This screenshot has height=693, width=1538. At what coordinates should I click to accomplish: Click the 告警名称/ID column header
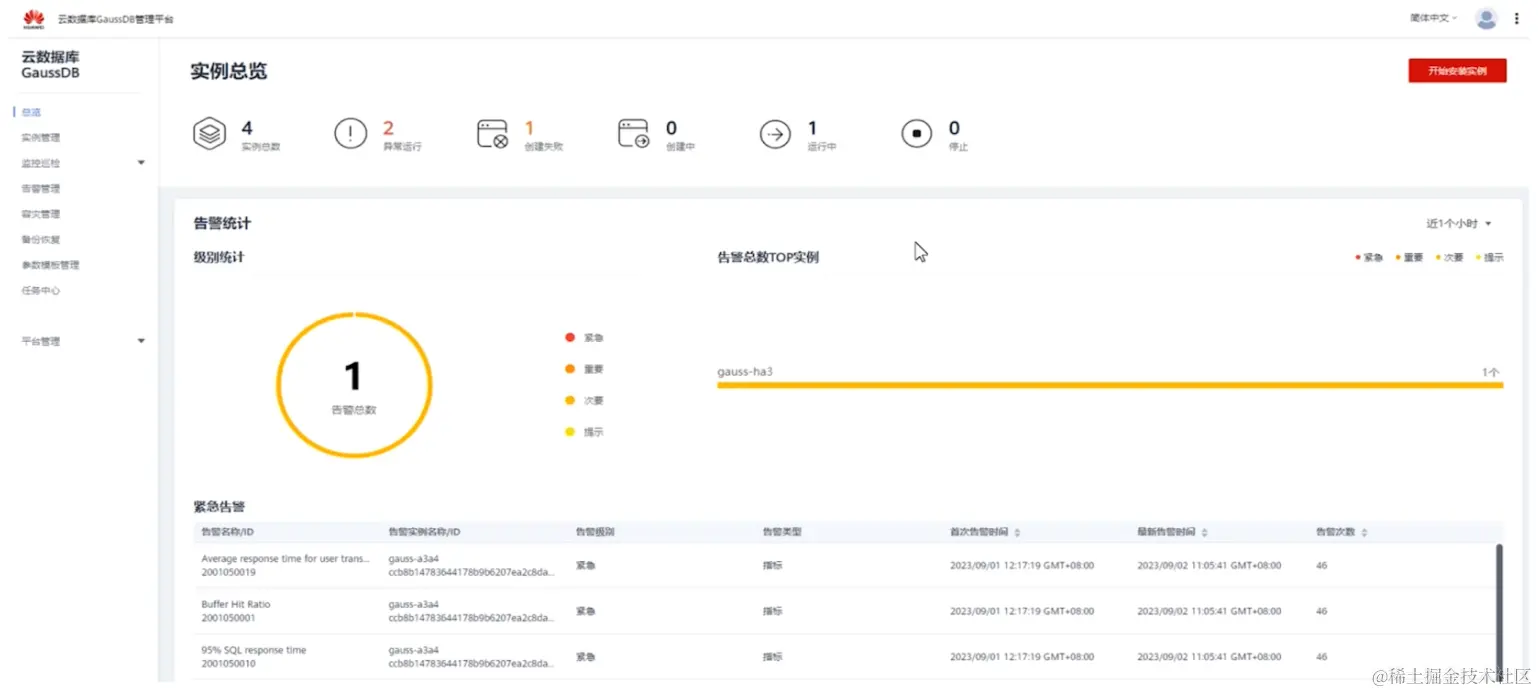[228, 533]
